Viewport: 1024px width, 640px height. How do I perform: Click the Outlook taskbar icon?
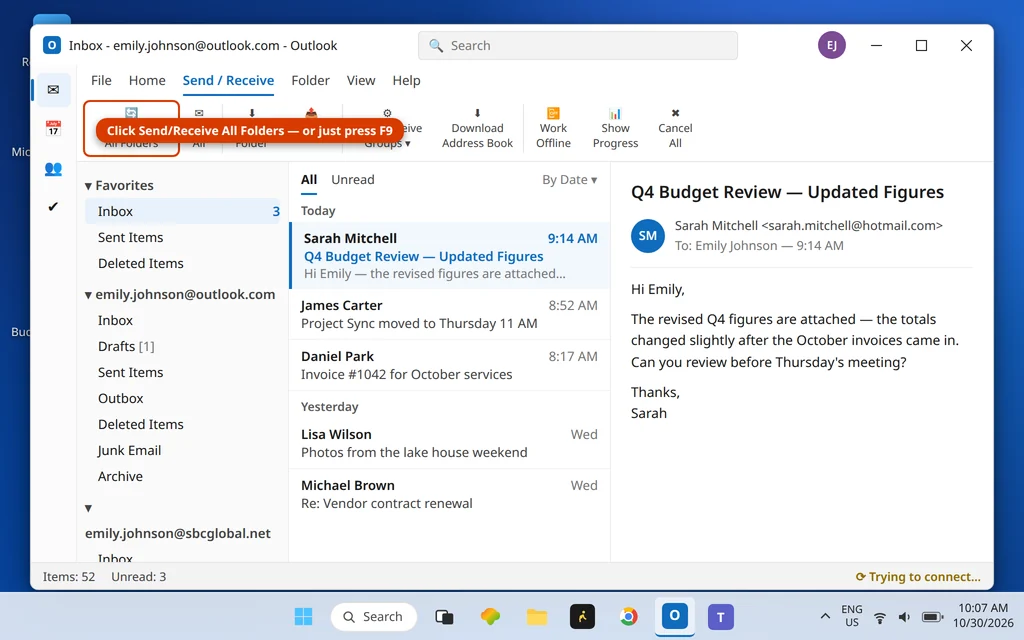point(675,616)
